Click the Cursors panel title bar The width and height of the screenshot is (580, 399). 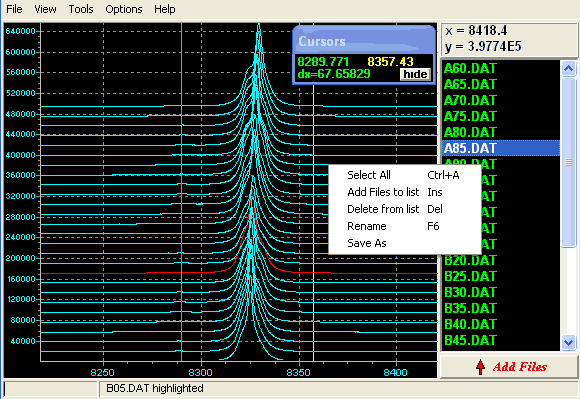tap(364, 41)
